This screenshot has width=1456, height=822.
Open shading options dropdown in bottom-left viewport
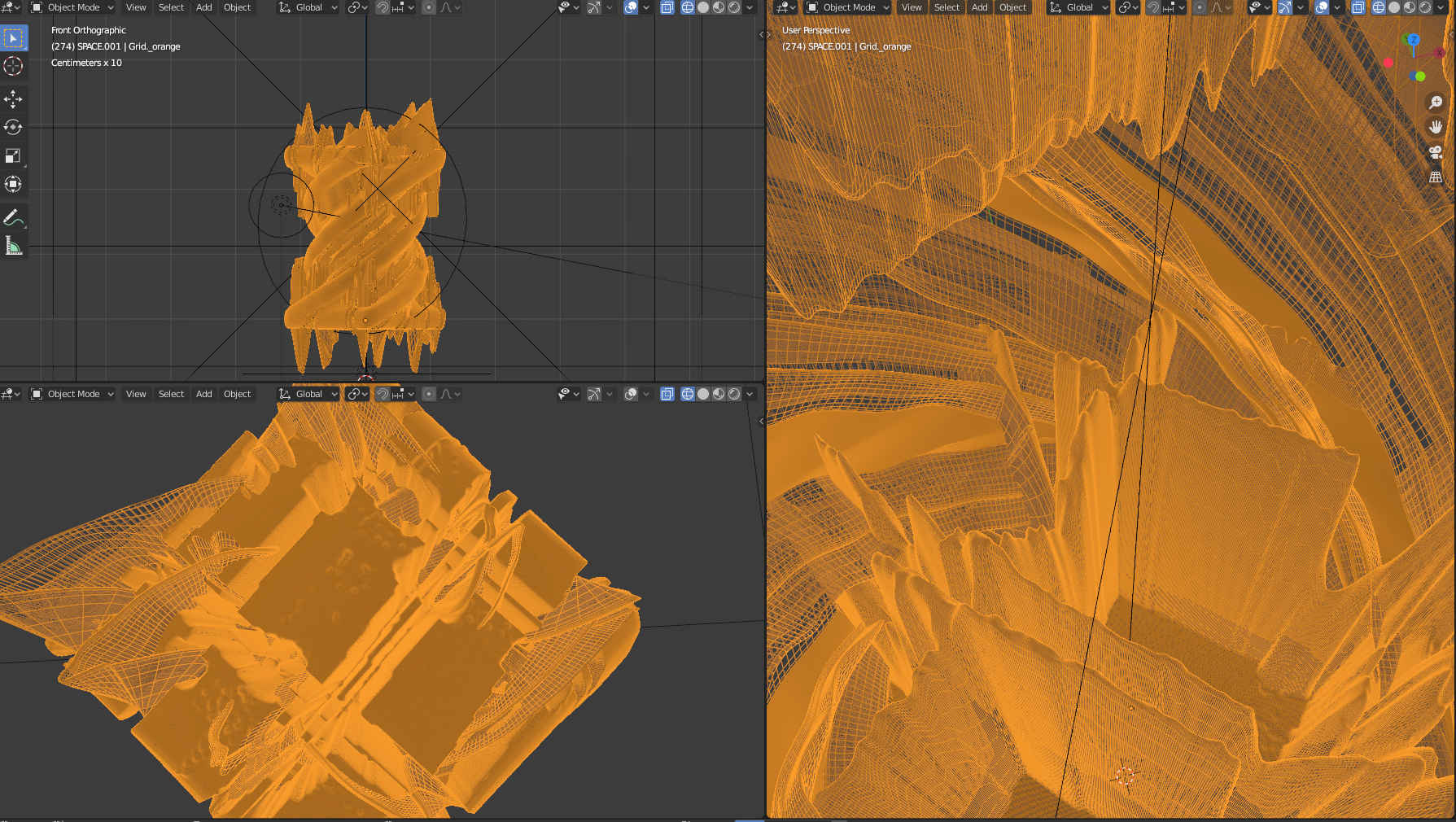point(750,394)
